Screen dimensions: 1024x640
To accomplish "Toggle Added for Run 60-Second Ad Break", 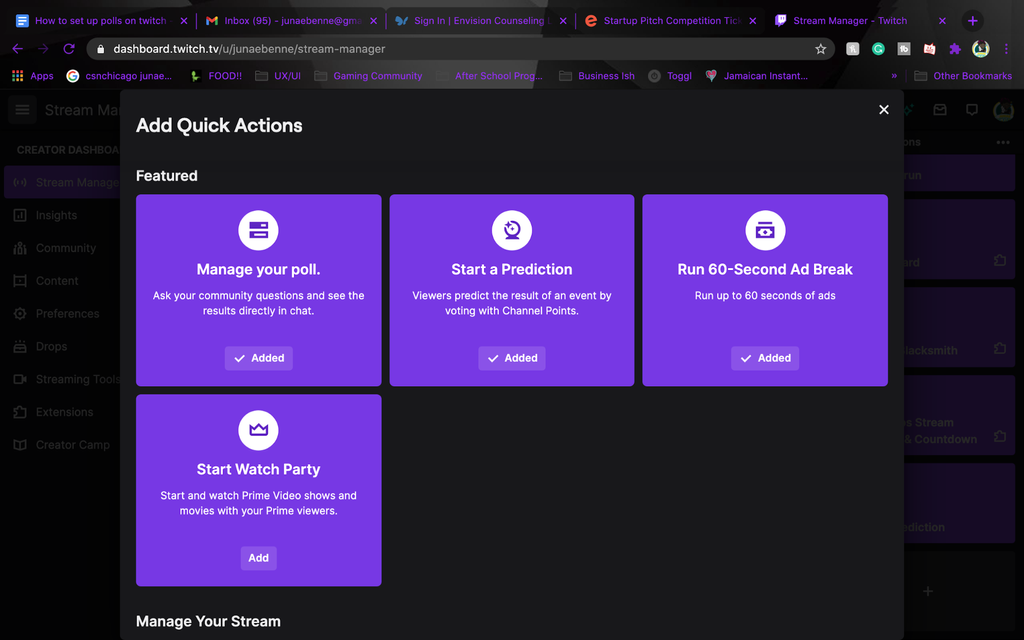I will pyautogui.click(x=765, y=358).
